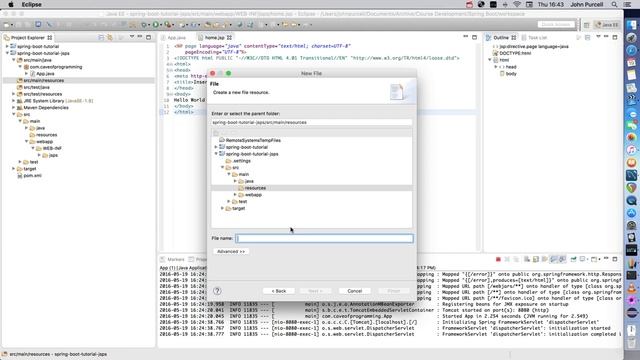The image size is (640, 360).
Task: Expand the JRE System Library node
Action: click(13, 101)
